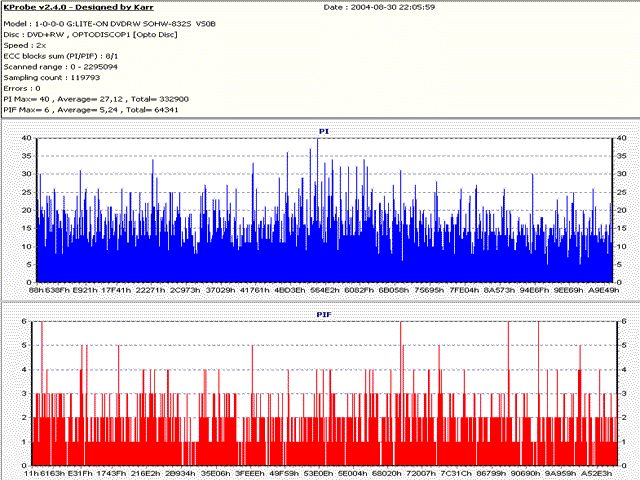Click the "A52E3h" PIF axis label
Viewport: 640px width, 480px height.
click(596, 473)
